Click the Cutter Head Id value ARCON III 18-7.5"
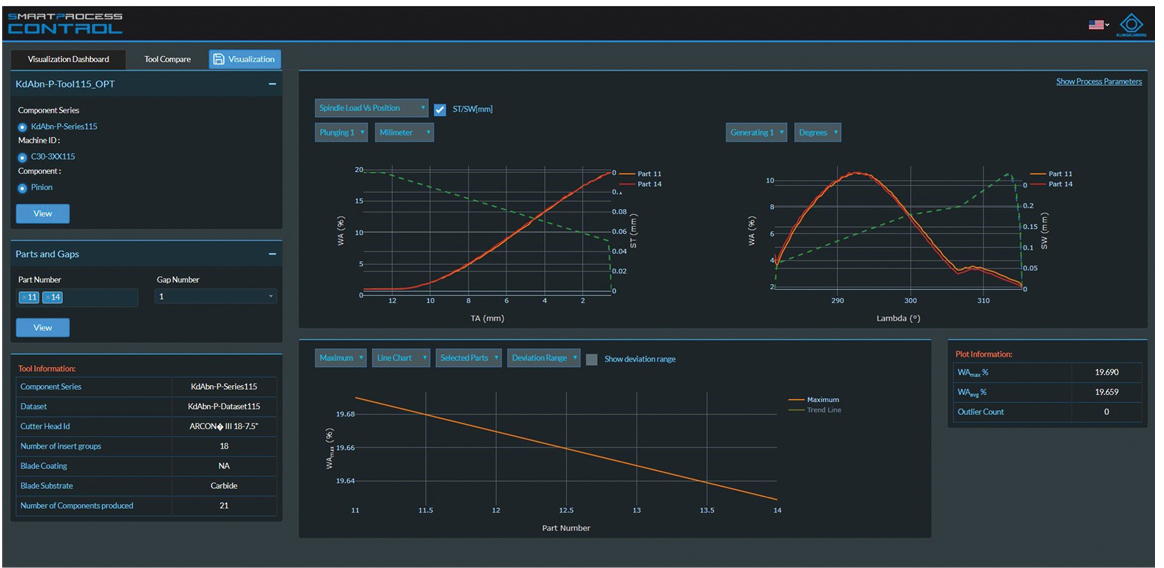Screen dimensions: 1164x568 pos(224,427)
